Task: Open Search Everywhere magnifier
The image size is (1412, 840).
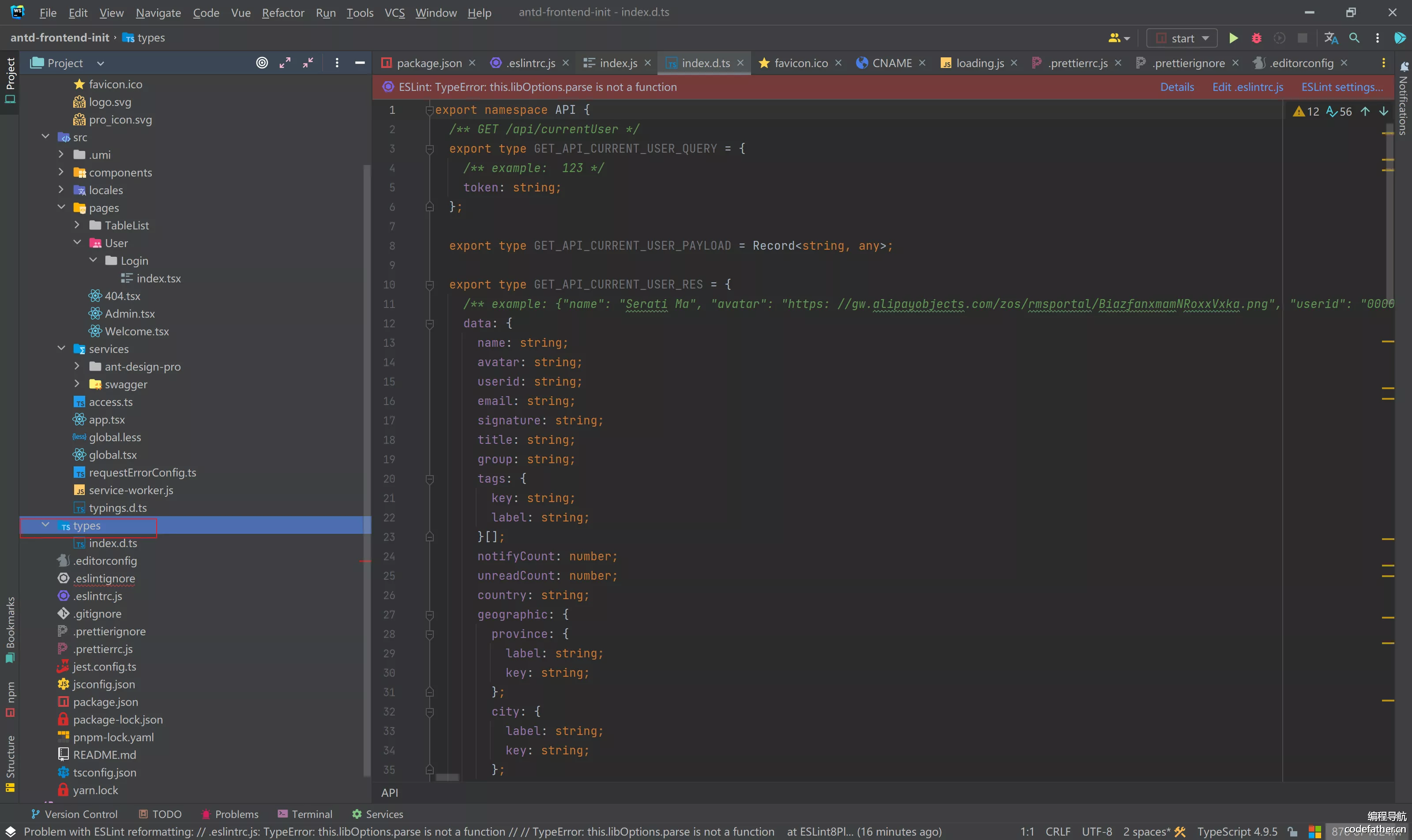Action: coord(1354,38)
